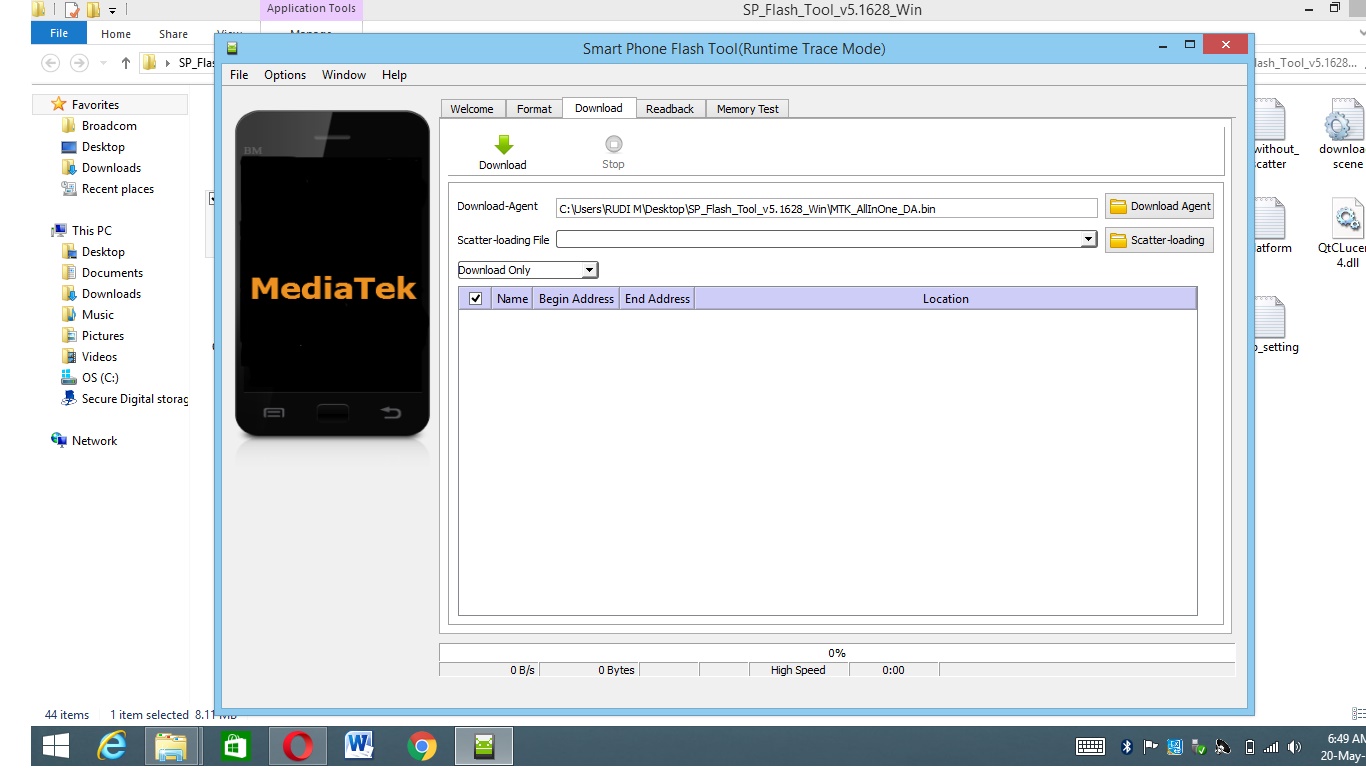Launch Internet Explorer from the taskbar

[112, 746]
